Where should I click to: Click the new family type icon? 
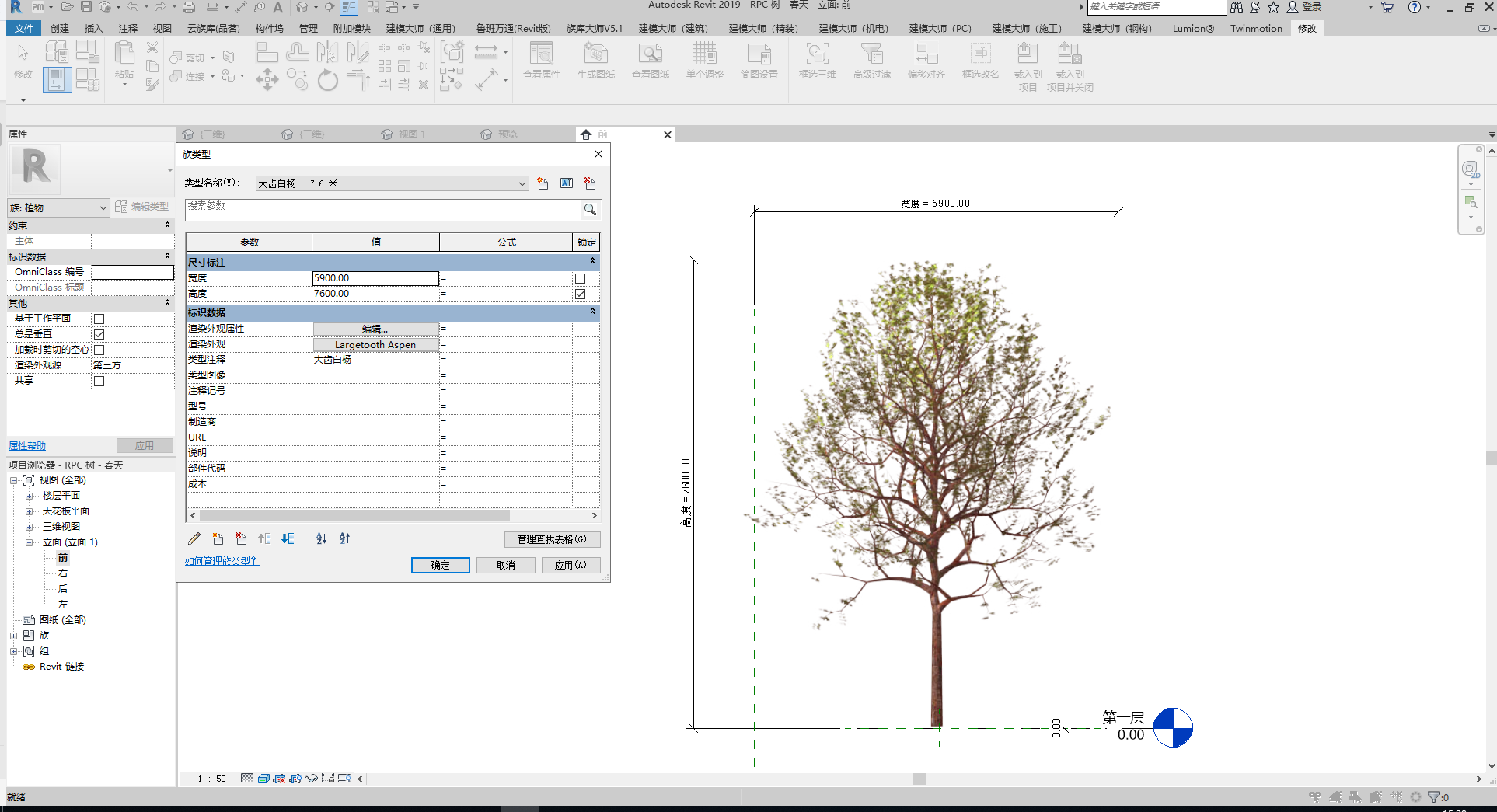(x=543, y=183)
